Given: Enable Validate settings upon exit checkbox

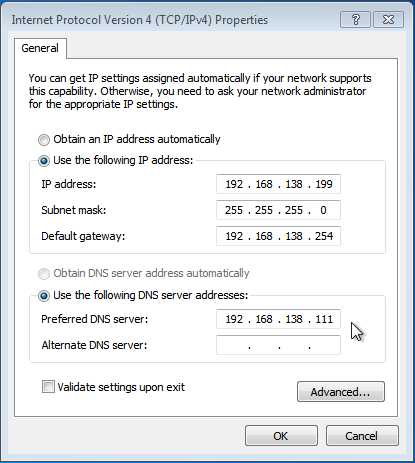Looking at the screenshot, I should click(x=48, y=387).
